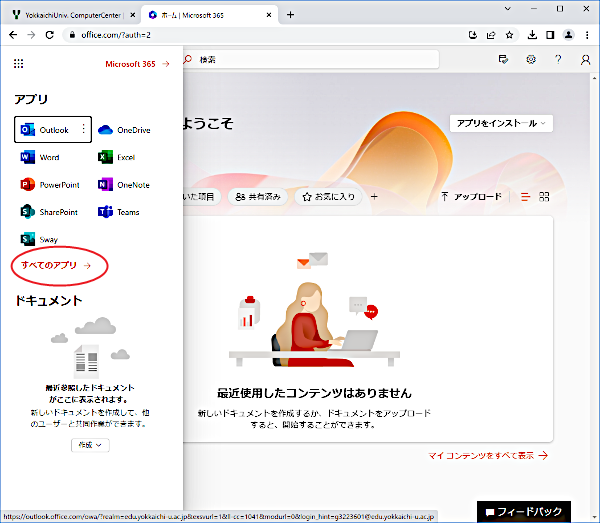Add a new filter with plus button
The height and width of the screenshot is (523, 600).
click(x=374, y=197)
